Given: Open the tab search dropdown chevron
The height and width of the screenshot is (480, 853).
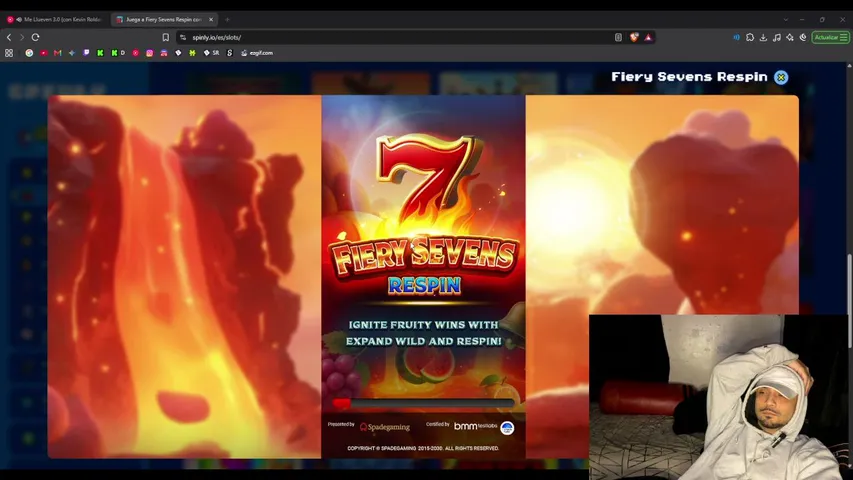Looking at the screenshot, I should (786, 20).
